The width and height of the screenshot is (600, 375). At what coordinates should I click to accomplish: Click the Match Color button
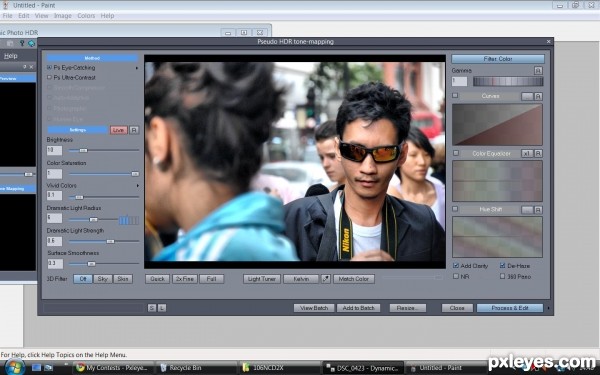pyautogui.click(x=354, y=279)
